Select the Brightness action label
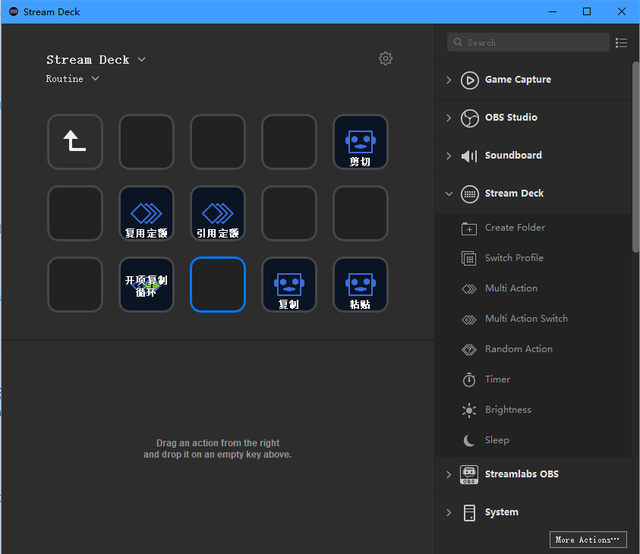This screenshot has height=554, width=640. click(x=508, y=410)
